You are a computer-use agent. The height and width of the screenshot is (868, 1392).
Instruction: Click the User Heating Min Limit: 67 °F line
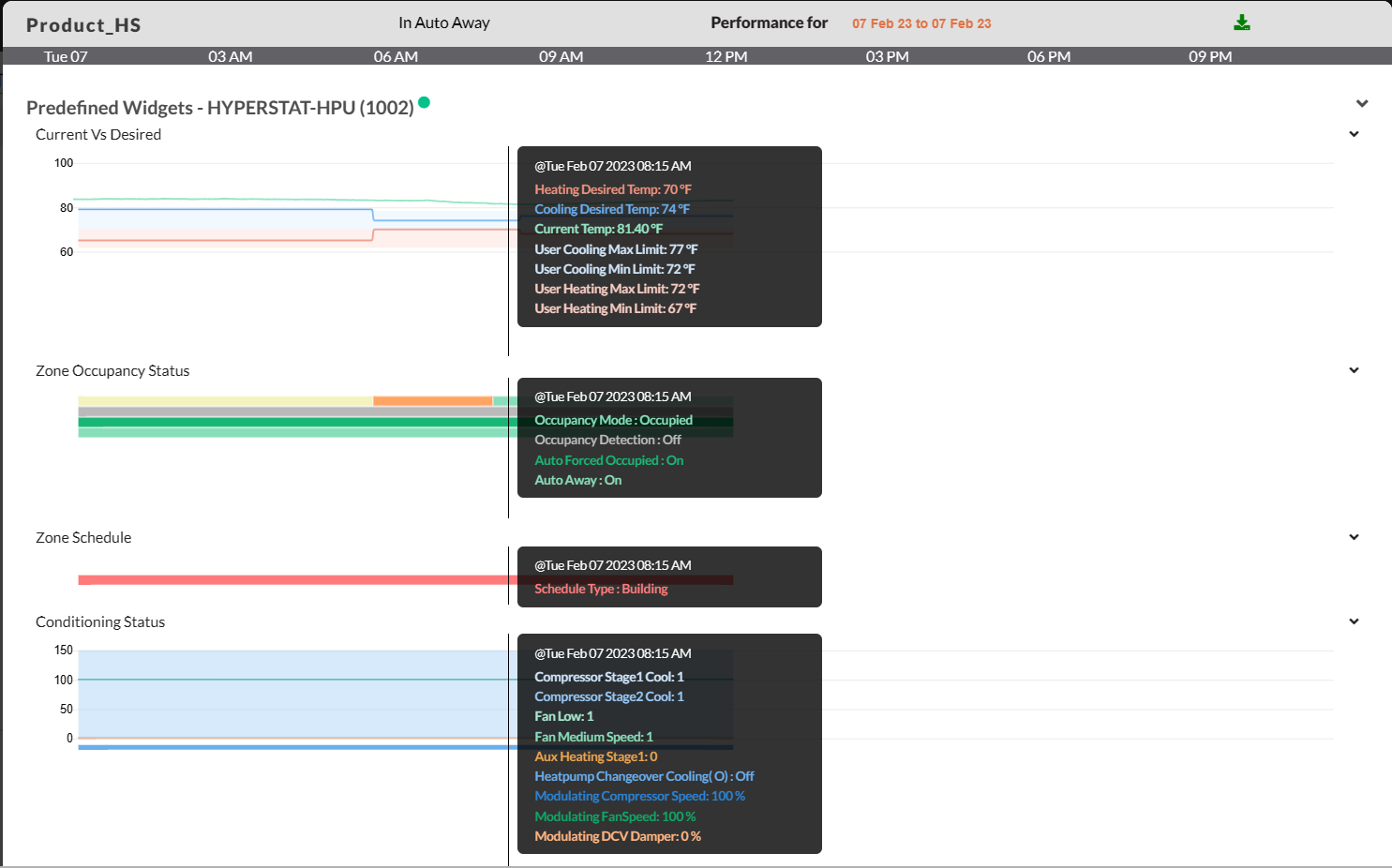tap(616, 308)
